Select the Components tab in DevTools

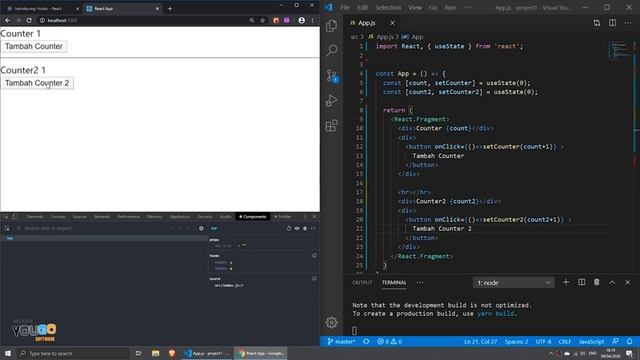(x=253, y=216)
